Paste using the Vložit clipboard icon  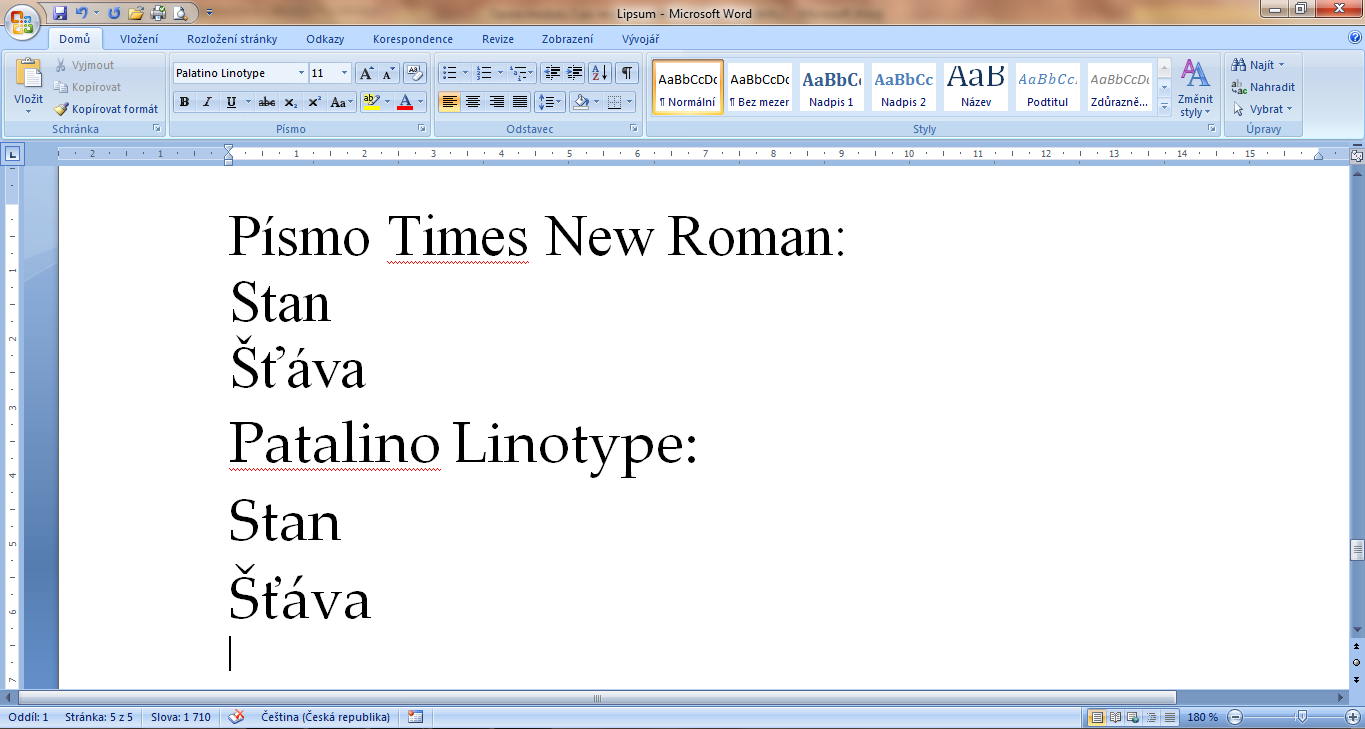(28, 74)
